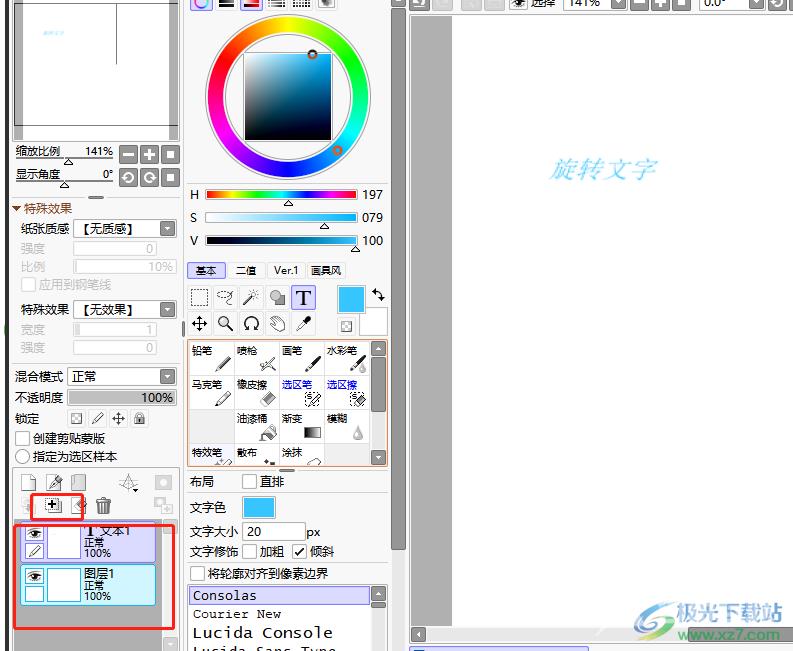The height and width of the screenshot is (651, 793).
Task: Click the zoom in plus button
Action: point(150,155)
